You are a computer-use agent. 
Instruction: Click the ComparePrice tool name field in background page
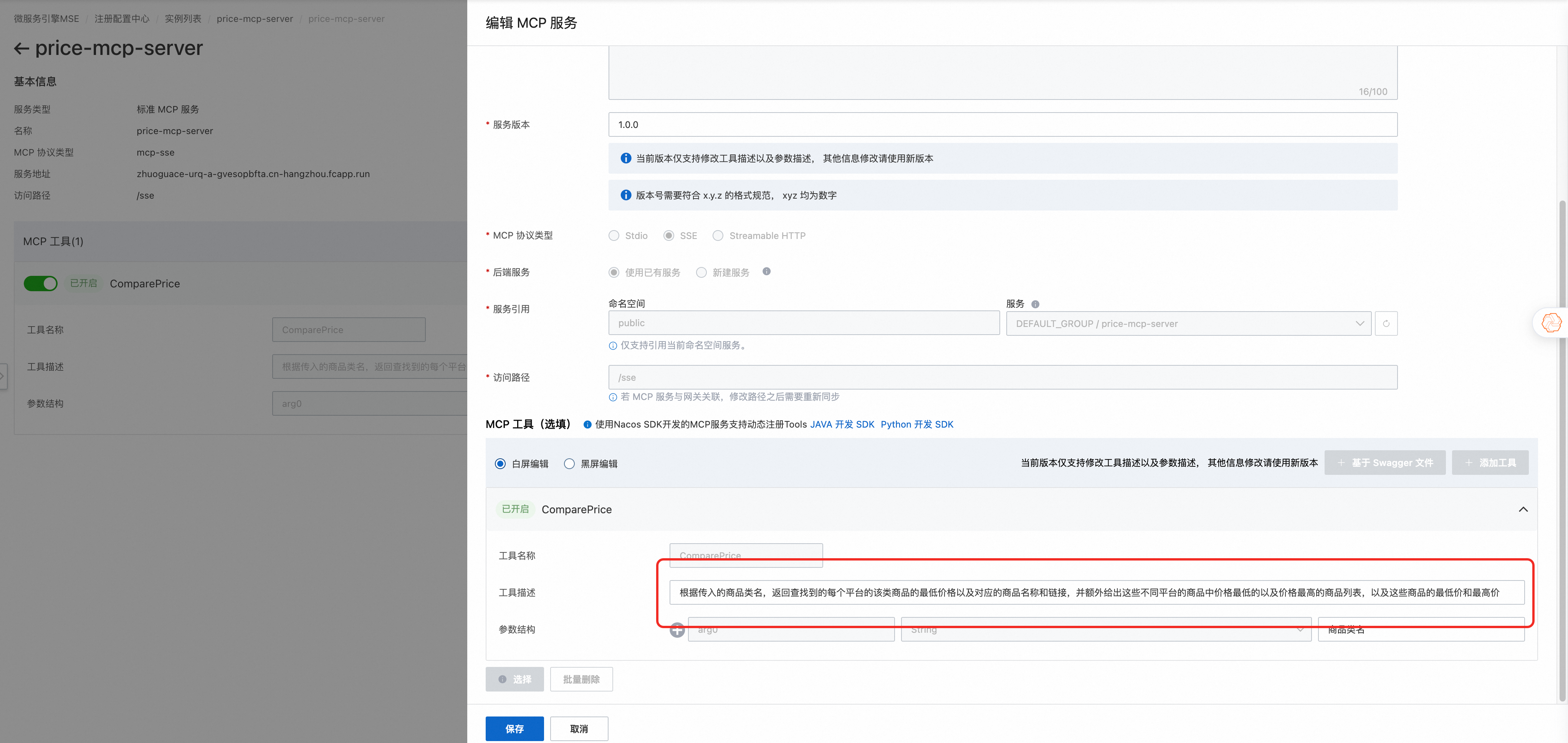pos(349,330)
